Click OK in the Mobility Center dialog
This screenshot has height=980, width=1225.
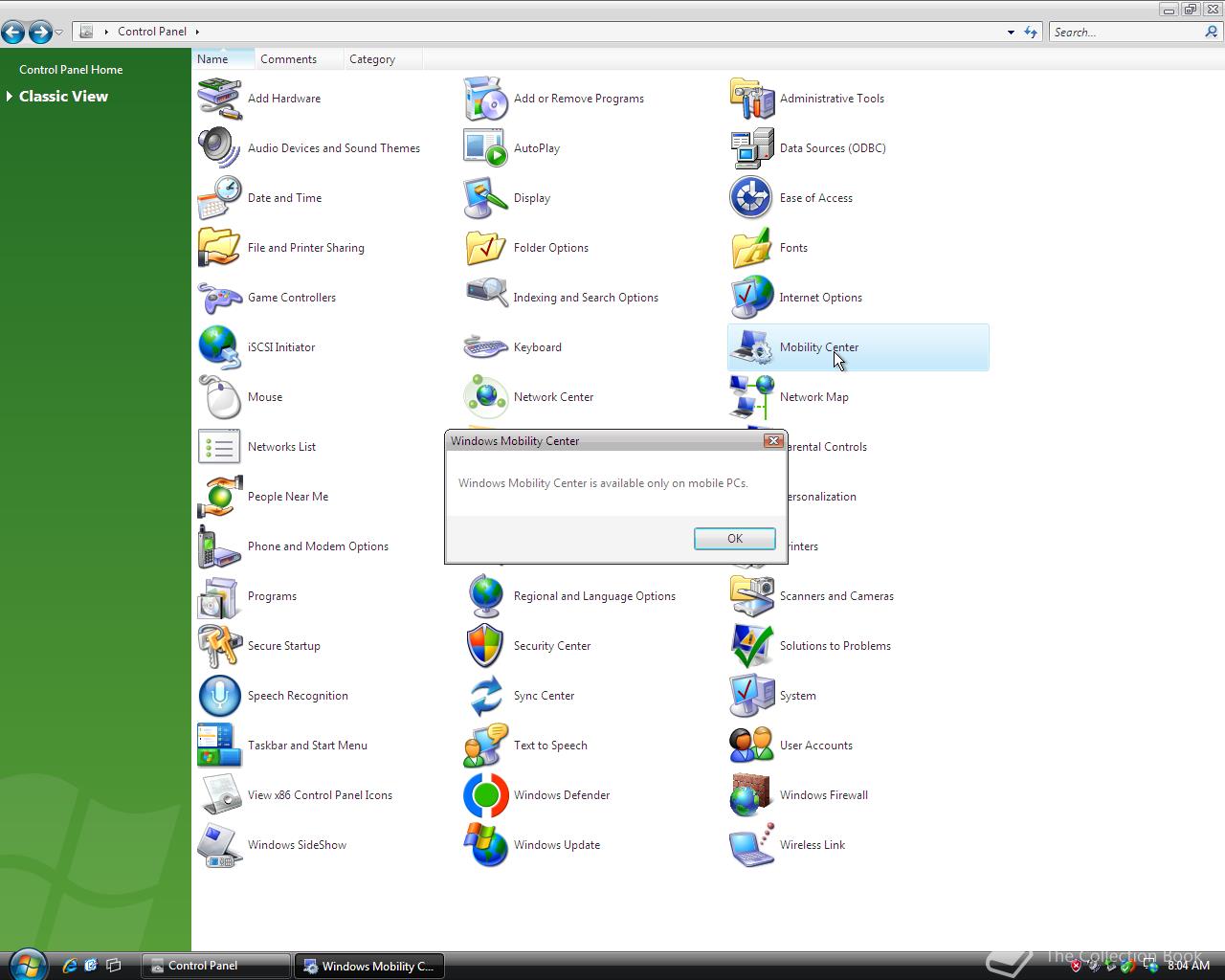click(x=734, y=539)
